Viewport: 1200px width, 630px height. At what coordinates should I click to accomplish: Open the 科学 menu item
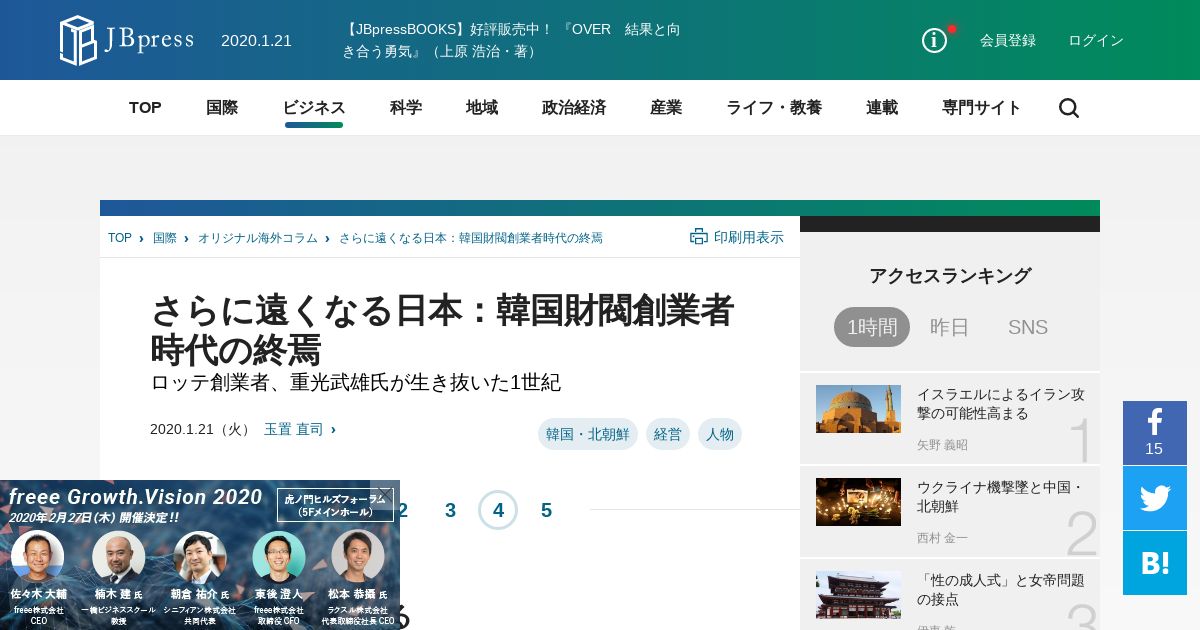tap(406, 108)
